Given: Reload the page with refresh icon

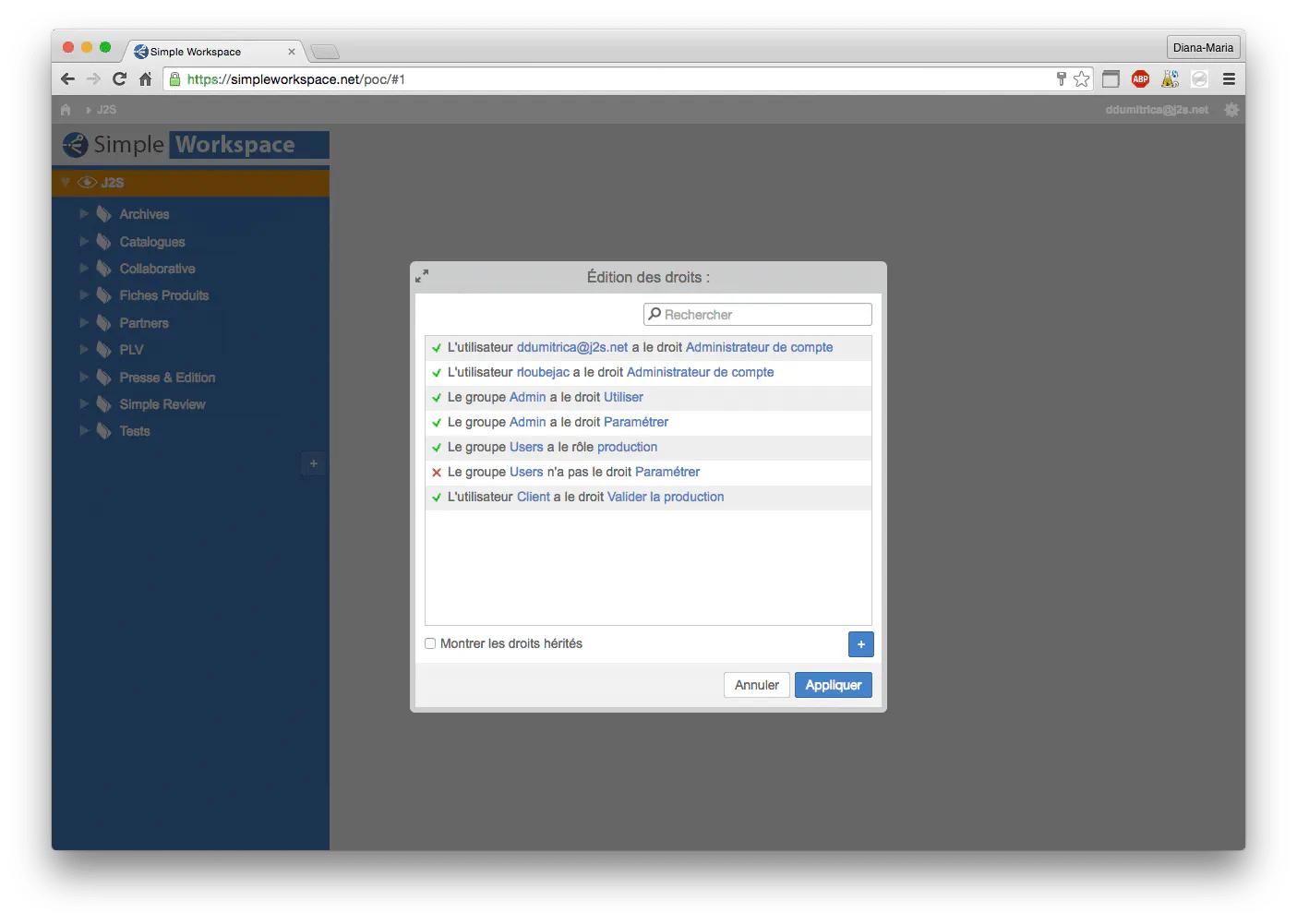Looking at the screenshot, I should tap(119, 79).
